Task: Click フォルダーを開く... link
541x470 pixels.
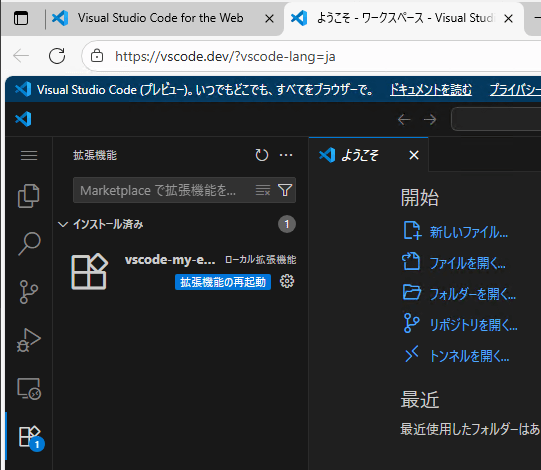Action: point(472,294)
